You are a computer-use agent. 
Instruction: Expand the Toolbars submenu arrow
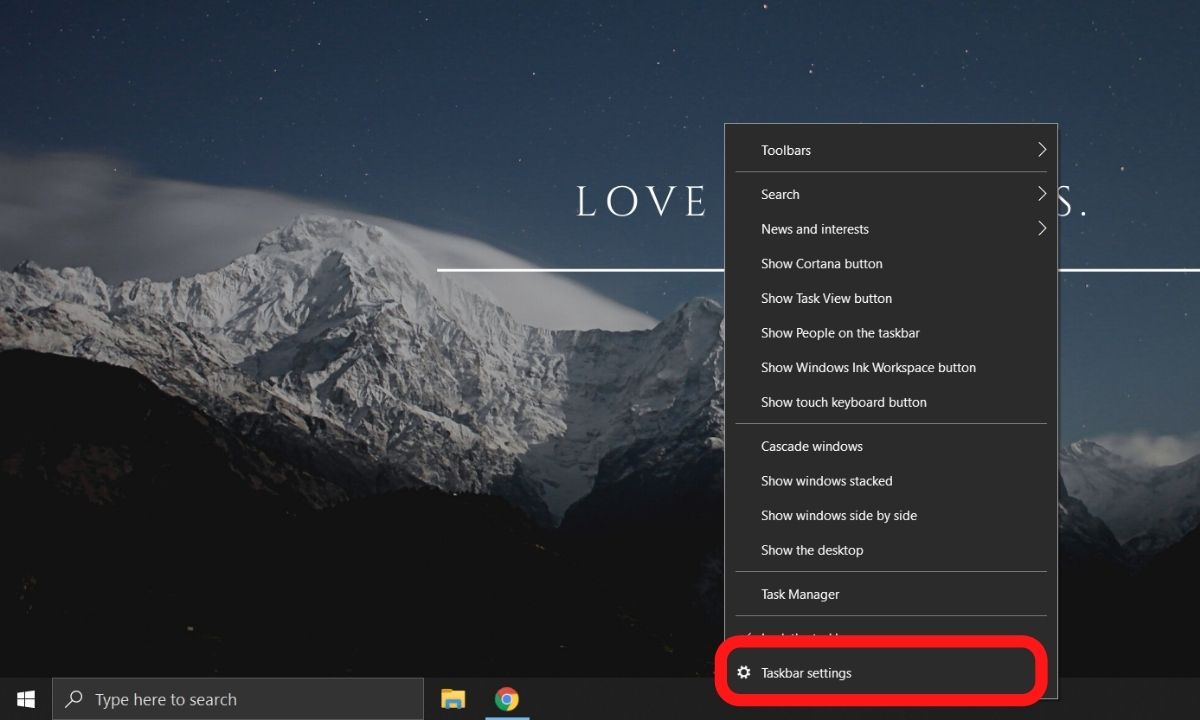[x=1041, y=150]
